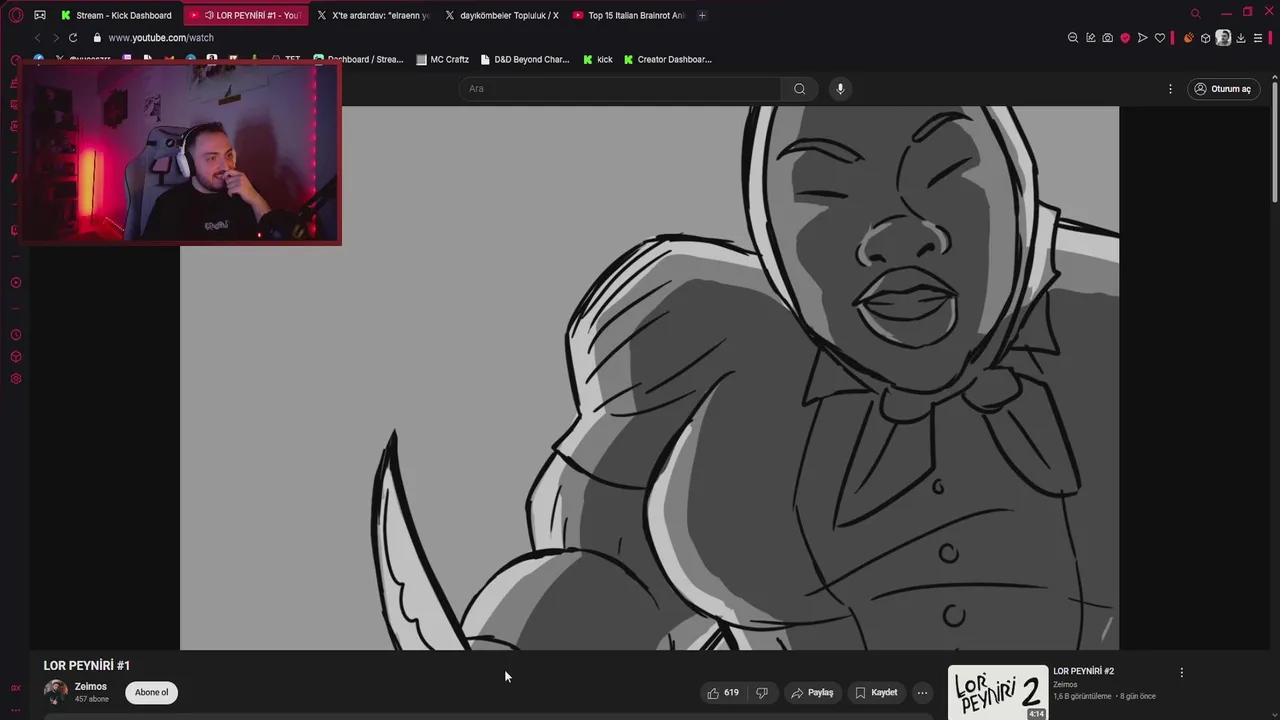
Task: Open the cube extensions icon
Action: tap(1206, 38)
